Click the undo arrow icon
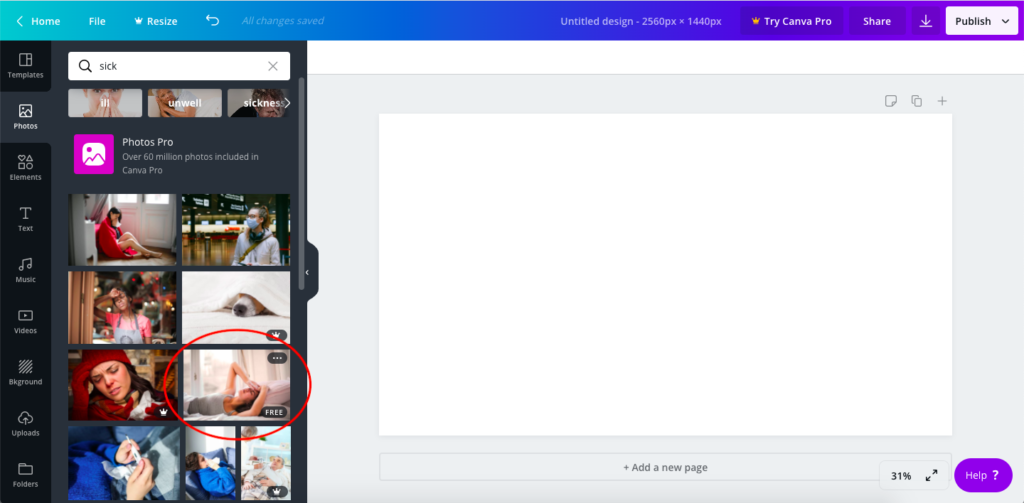The image size is (1024, 503). tap(212, 20)
